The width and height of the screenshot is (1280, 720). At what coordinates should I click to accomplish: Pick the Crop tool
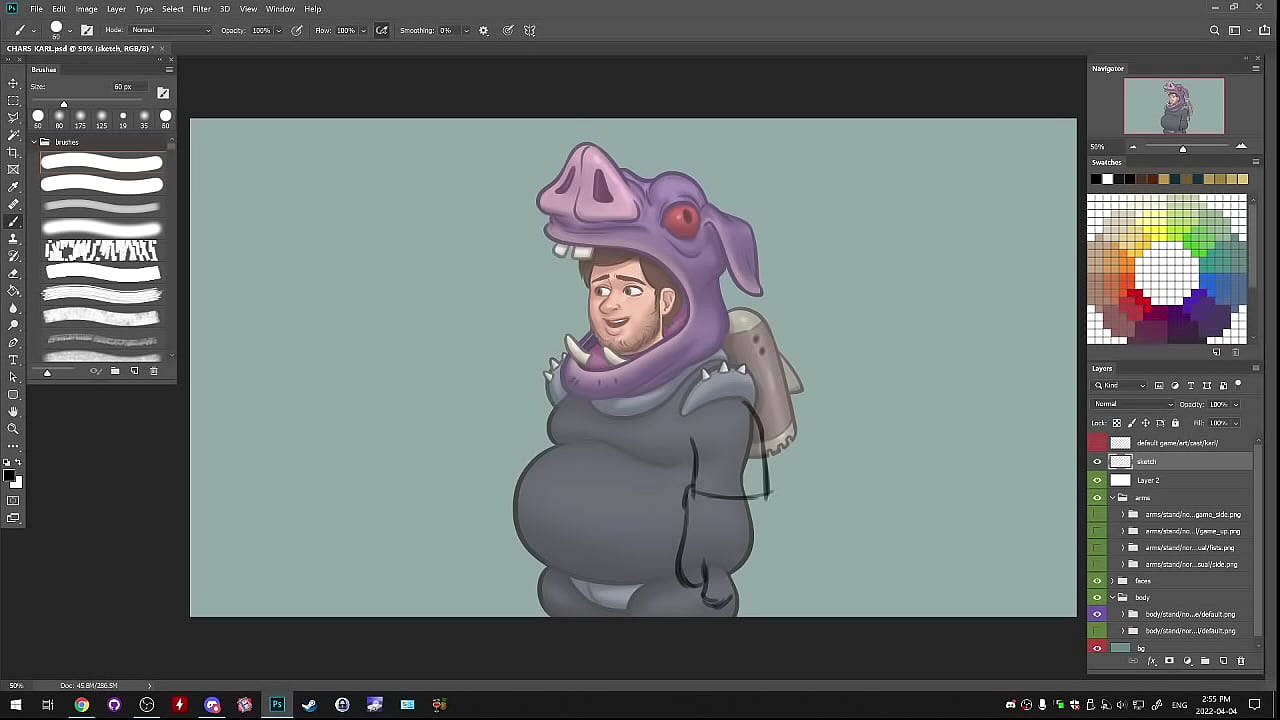pos(13,152)
